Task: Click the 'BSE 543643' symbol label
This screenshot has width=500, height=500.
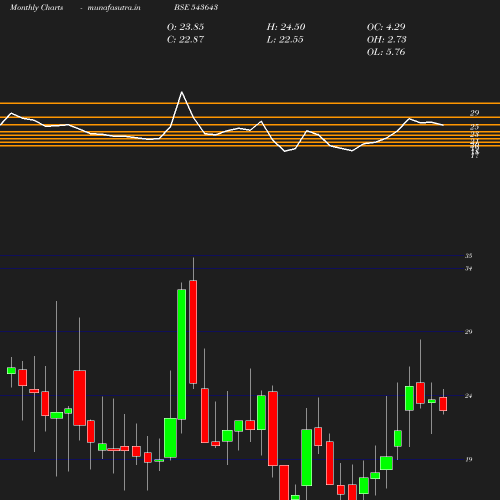Action: (196, 7)
